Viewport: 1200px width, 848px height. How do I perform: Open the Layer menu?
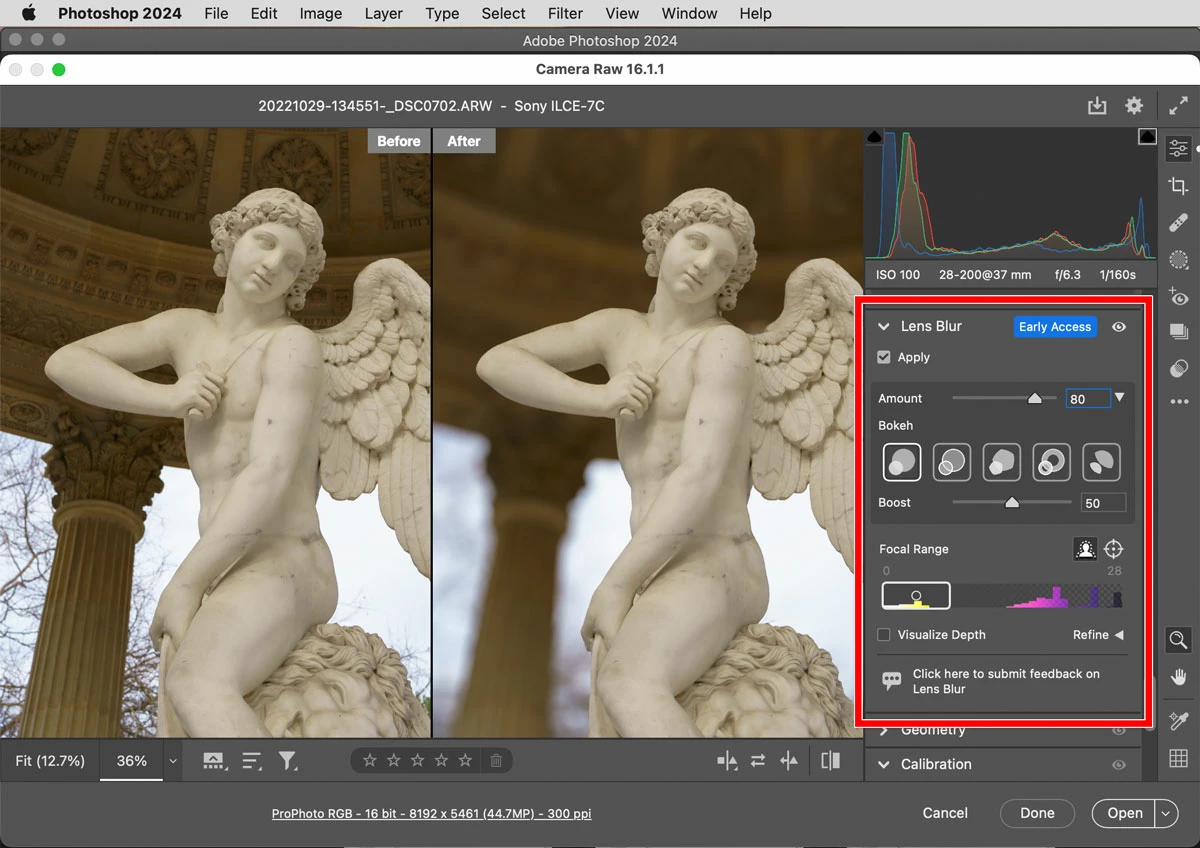point(383,13)
